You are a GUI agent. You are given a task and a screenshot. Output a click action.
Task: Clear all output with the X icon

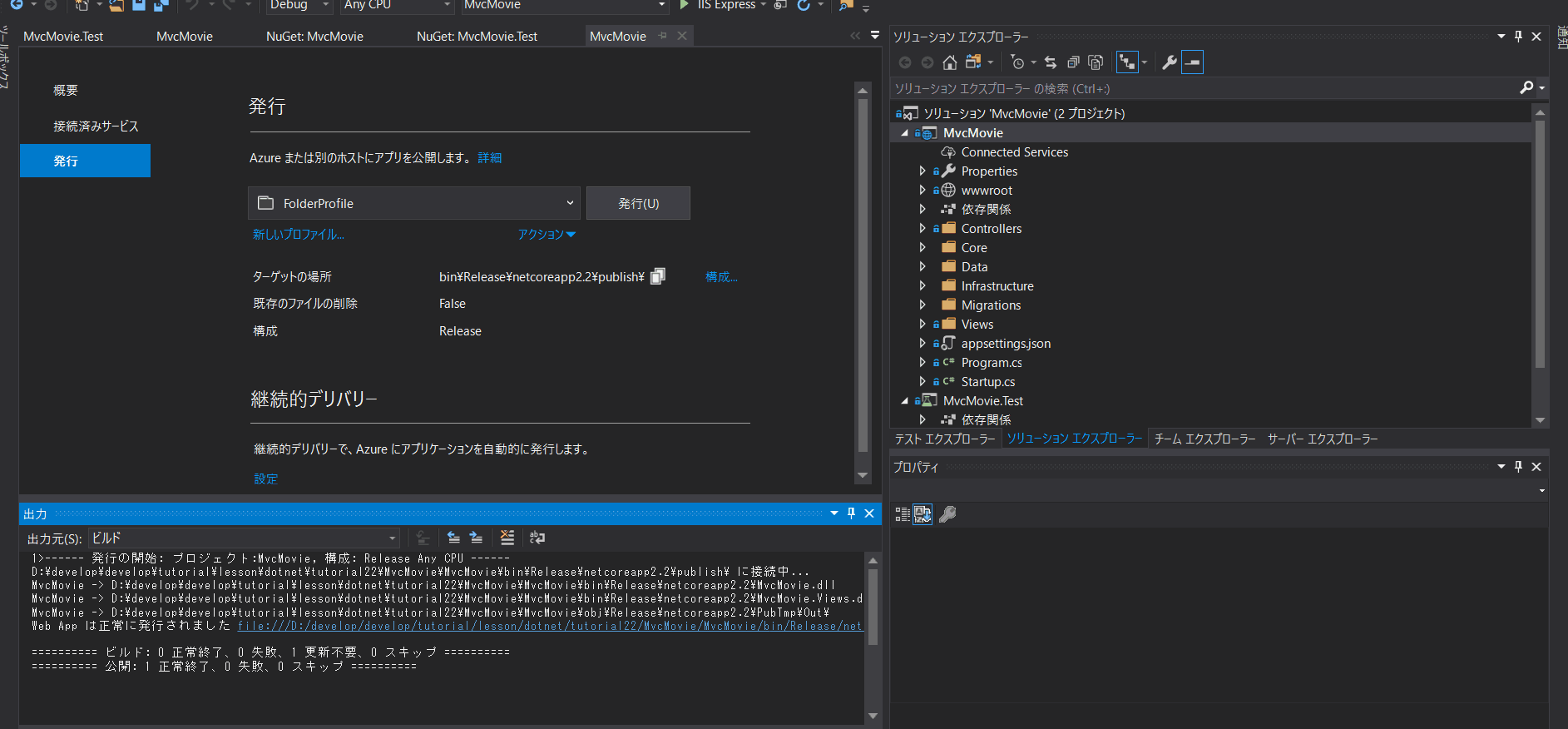507,538
